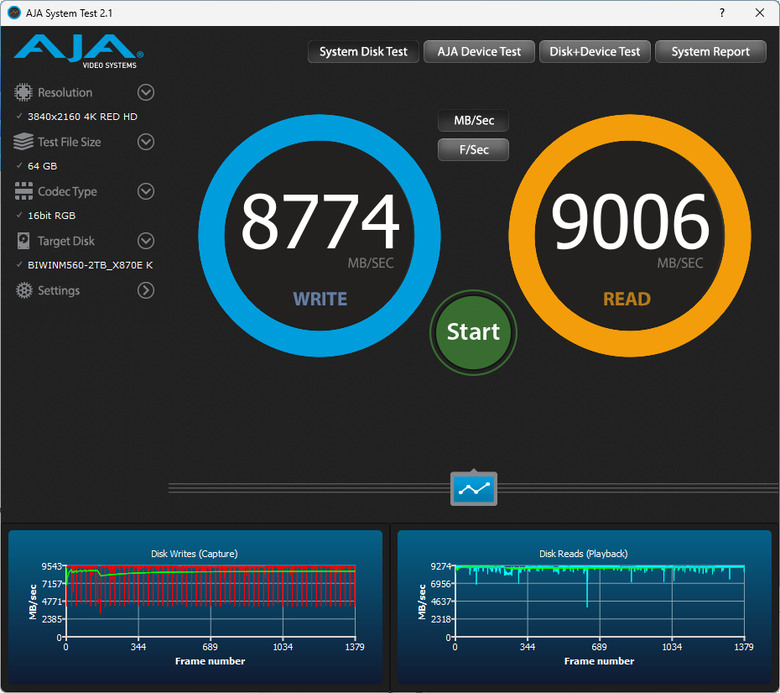This screenshot has height=693, width=780.
Task: Click the Target Disk drive icon
Action: (23, 241)
